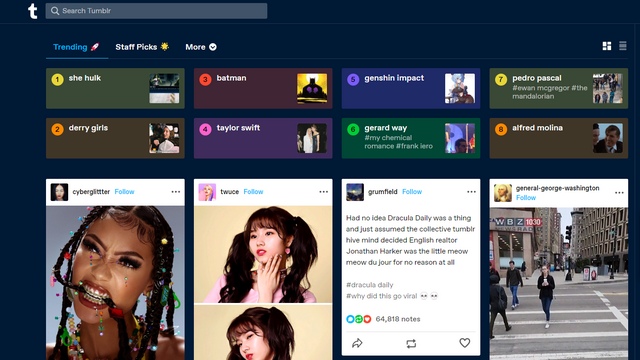This screenshot has width=640, height=360.
Task: Open the gerard way trending tag
Action: coord(411,138)
